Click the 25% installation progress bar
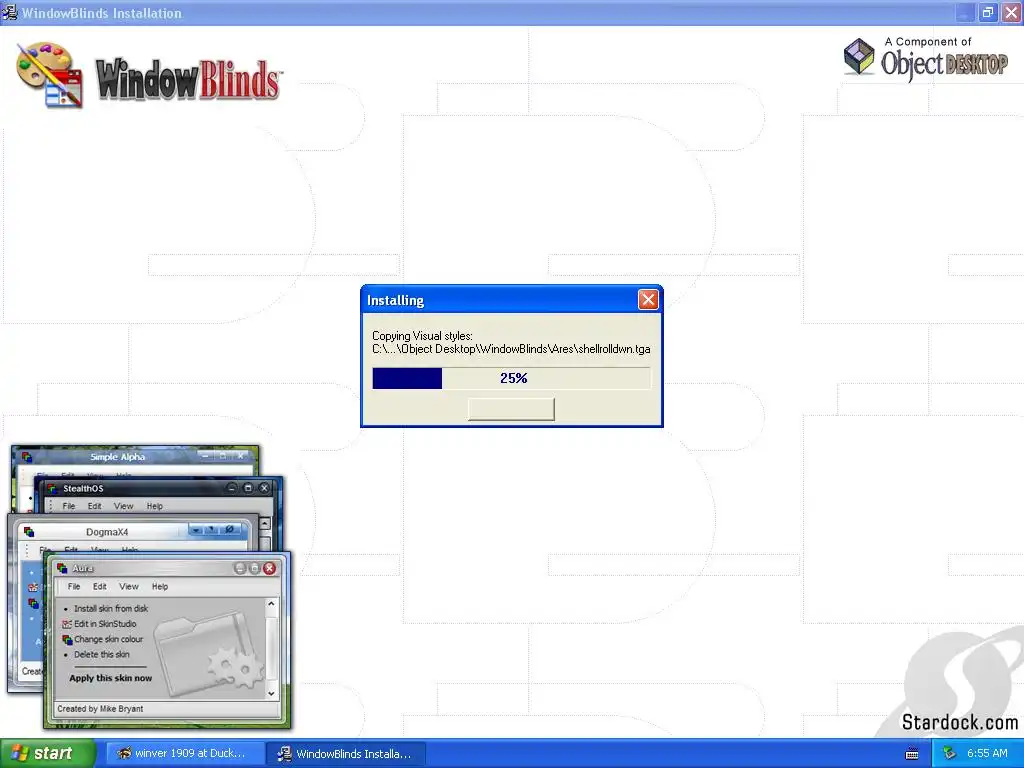The width and height of the screenshot is (1024, 768). pyautogui.click(x=511, y=378)
